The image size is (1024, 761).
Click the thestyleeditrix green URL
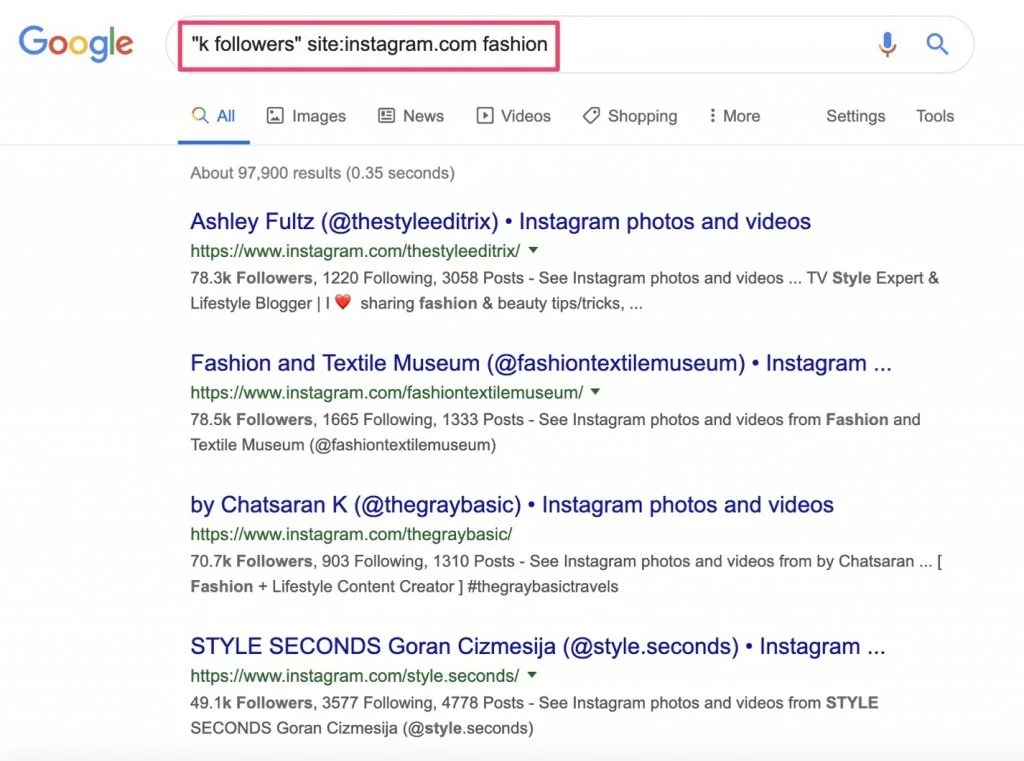[355, 251]
